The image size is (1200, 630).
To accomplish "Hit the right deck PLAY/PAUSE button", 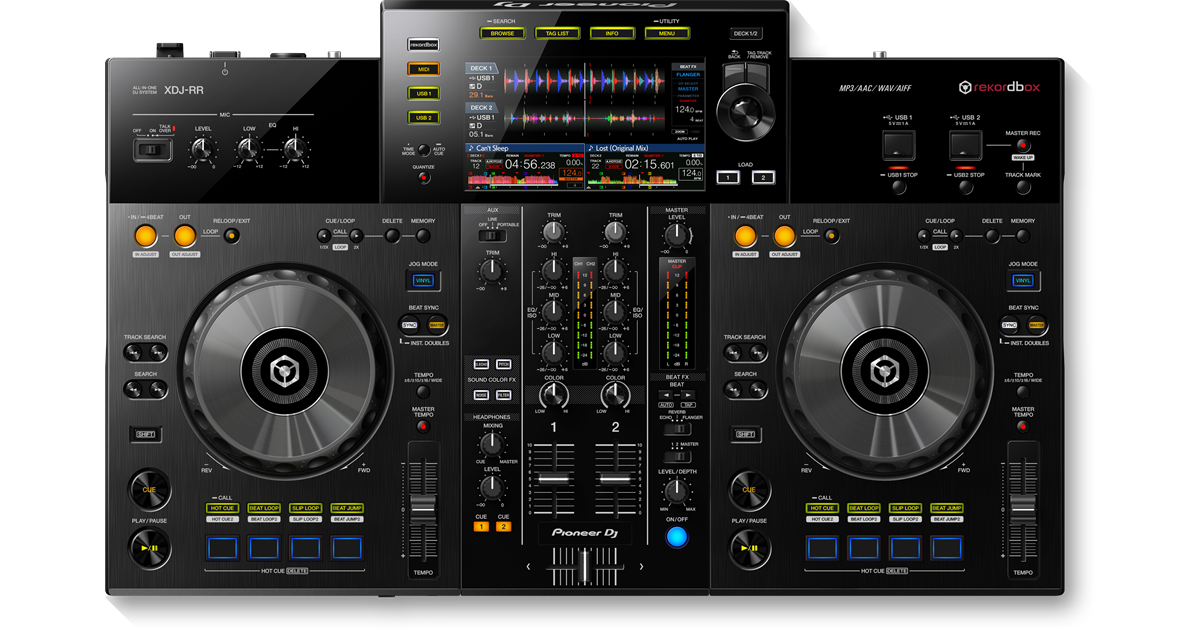I will click(x=750, y=548).
